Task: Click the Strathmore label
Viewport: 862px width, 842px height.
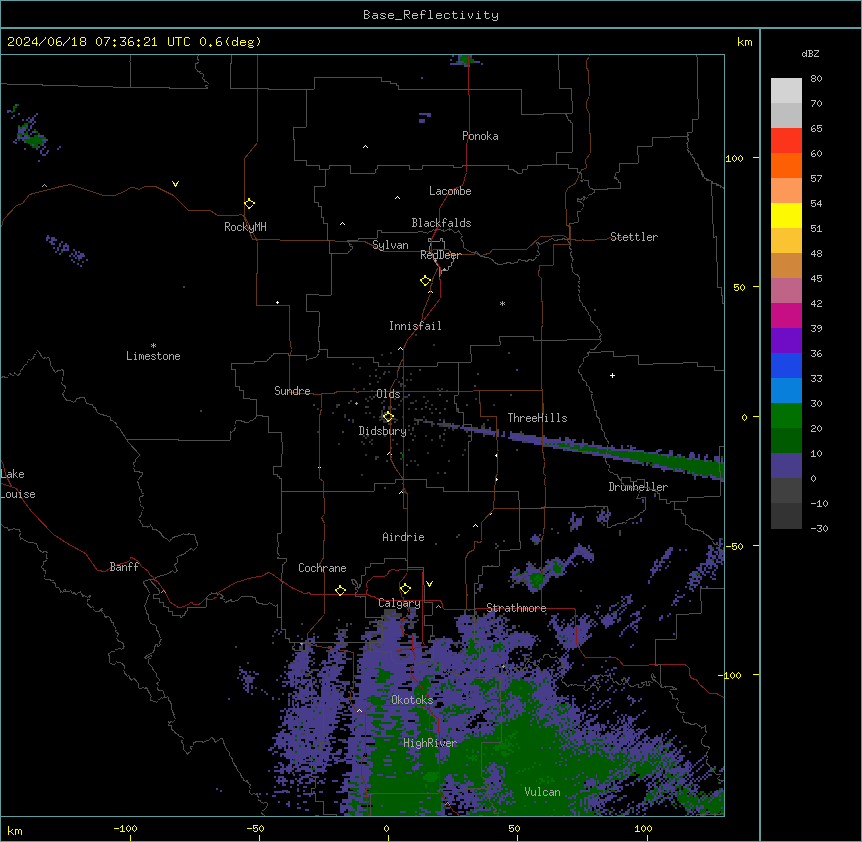Action: (516, 608)
